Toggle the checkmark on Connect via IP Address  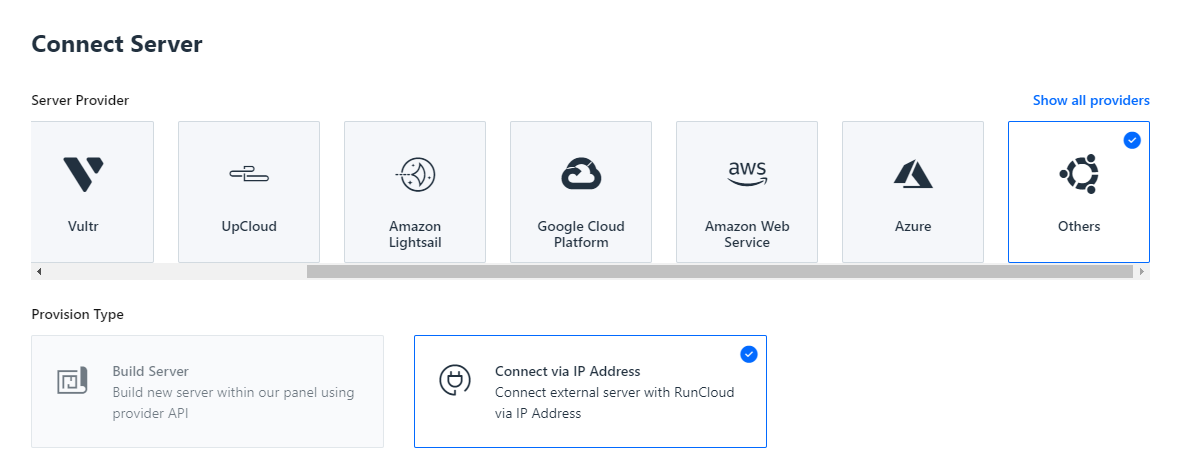pos(749,354)
